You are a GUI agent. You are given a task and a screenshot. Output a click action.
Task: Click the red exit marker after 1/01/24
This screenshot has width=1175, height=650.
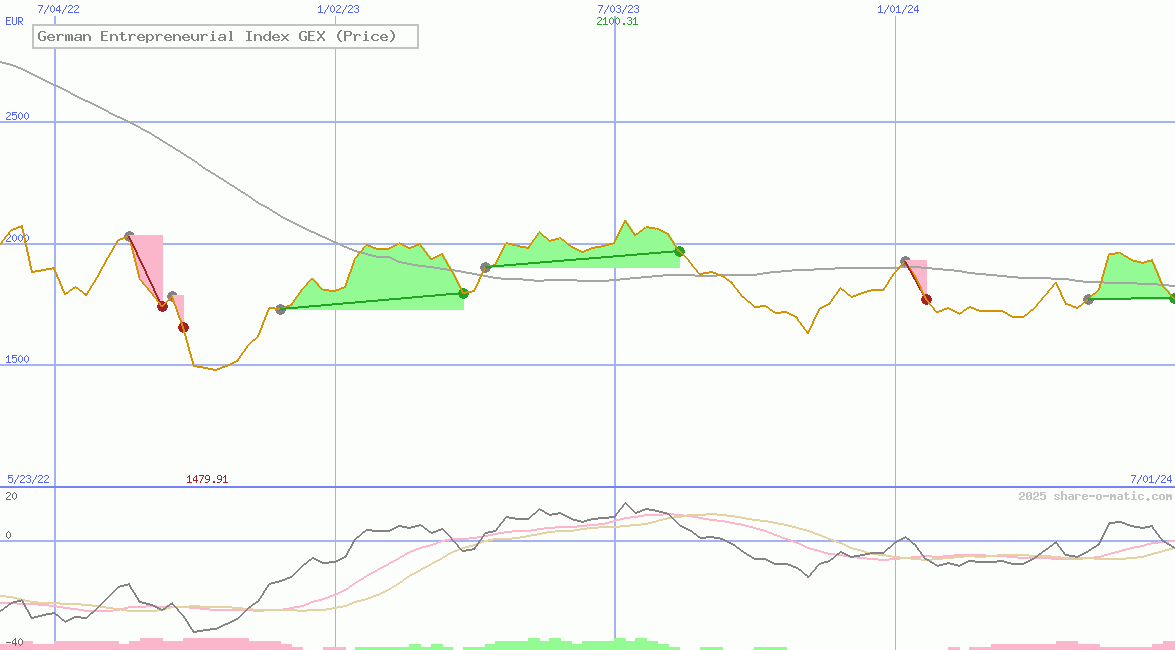(926, 299)
